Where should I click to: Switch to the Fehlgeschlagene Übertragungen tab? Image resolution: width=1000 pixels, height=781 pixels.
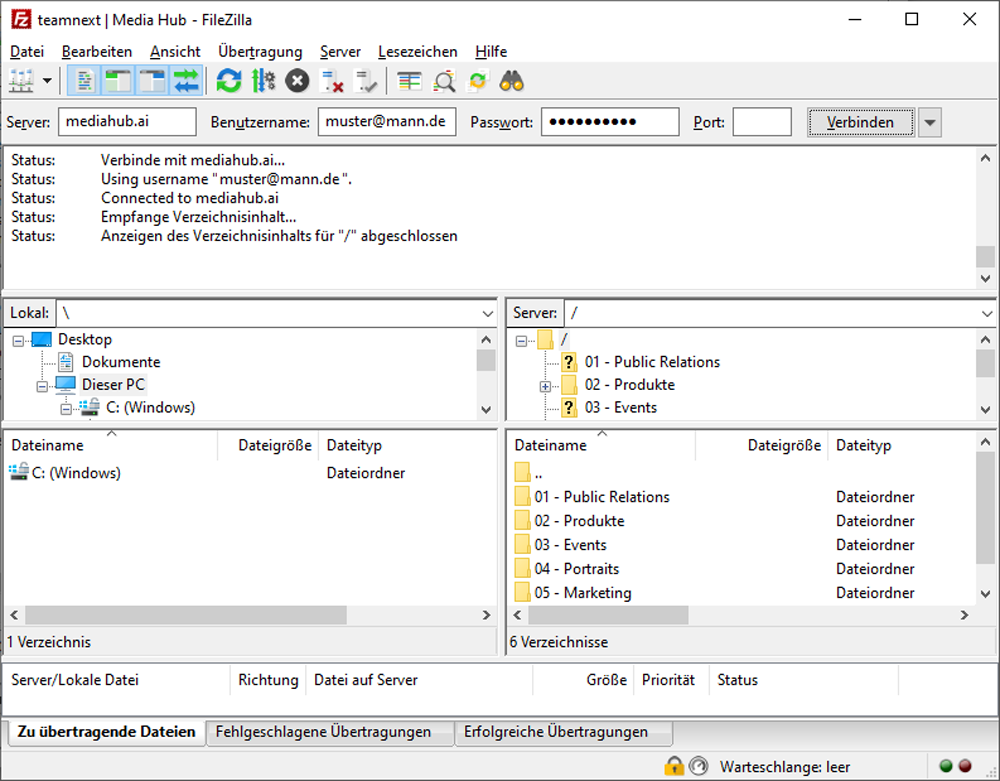tap(330, 732)
